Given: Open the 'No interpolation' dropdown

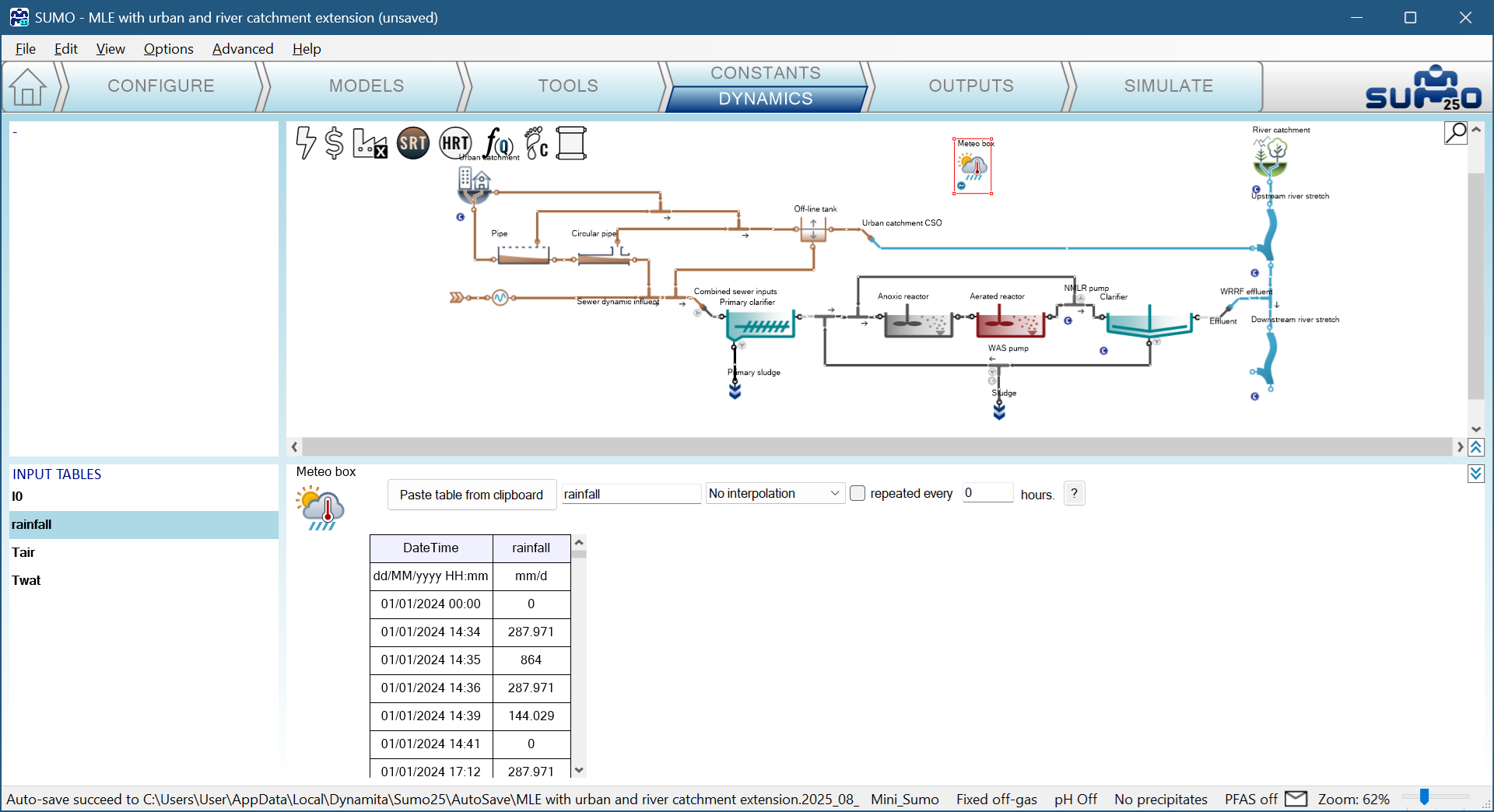Looking at the screenshot, I should click(x=774, y=493).
